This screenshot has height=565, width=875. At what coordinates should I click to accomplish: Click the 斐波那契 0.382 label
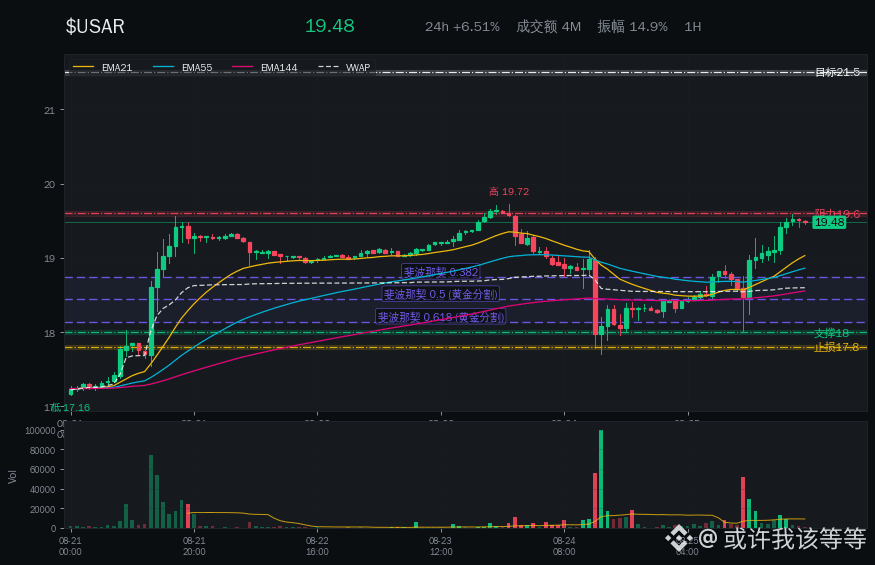[441, 272]
